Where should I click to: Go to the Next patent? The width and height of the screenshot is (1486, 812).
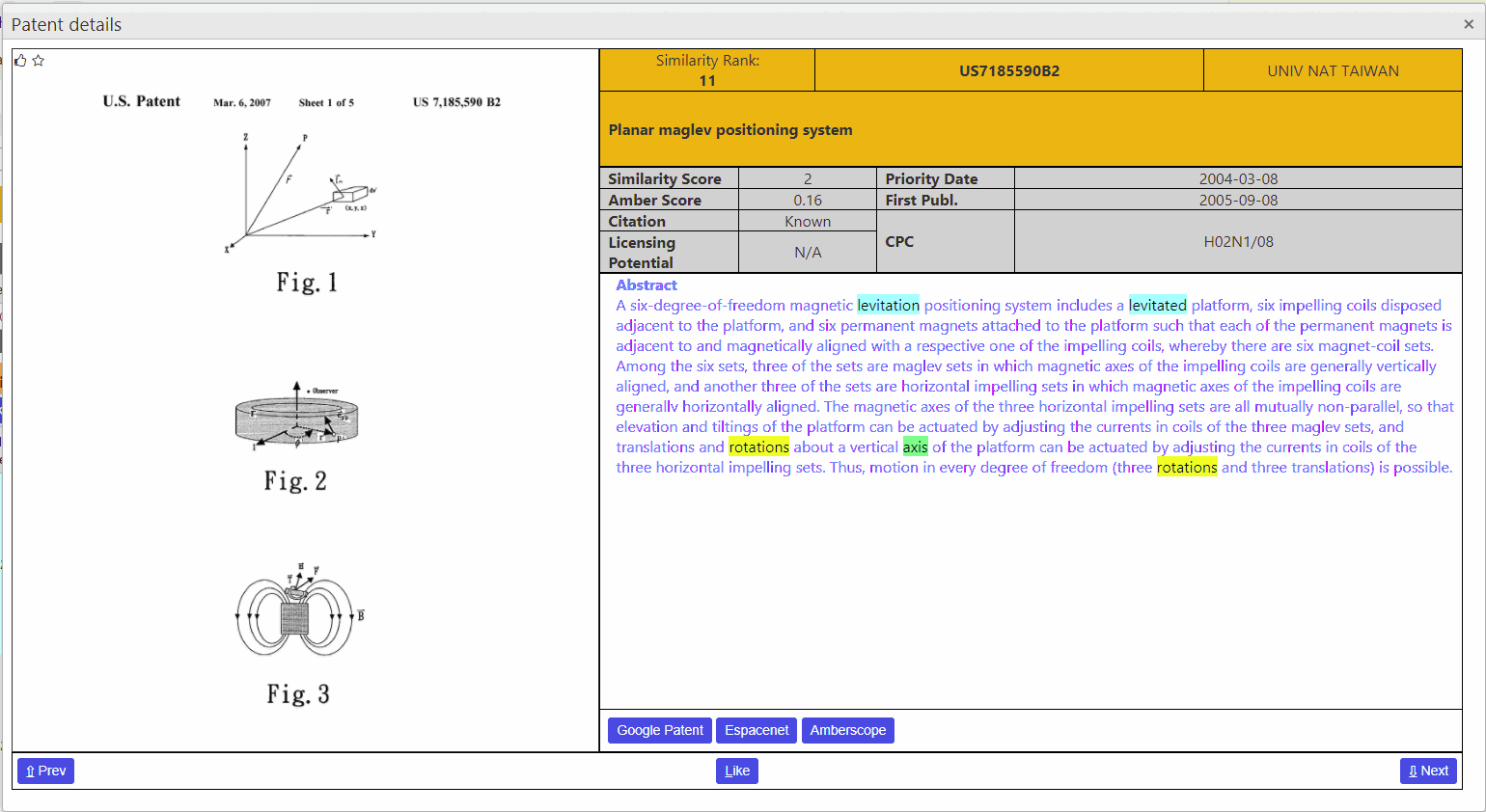point(1428,771)
